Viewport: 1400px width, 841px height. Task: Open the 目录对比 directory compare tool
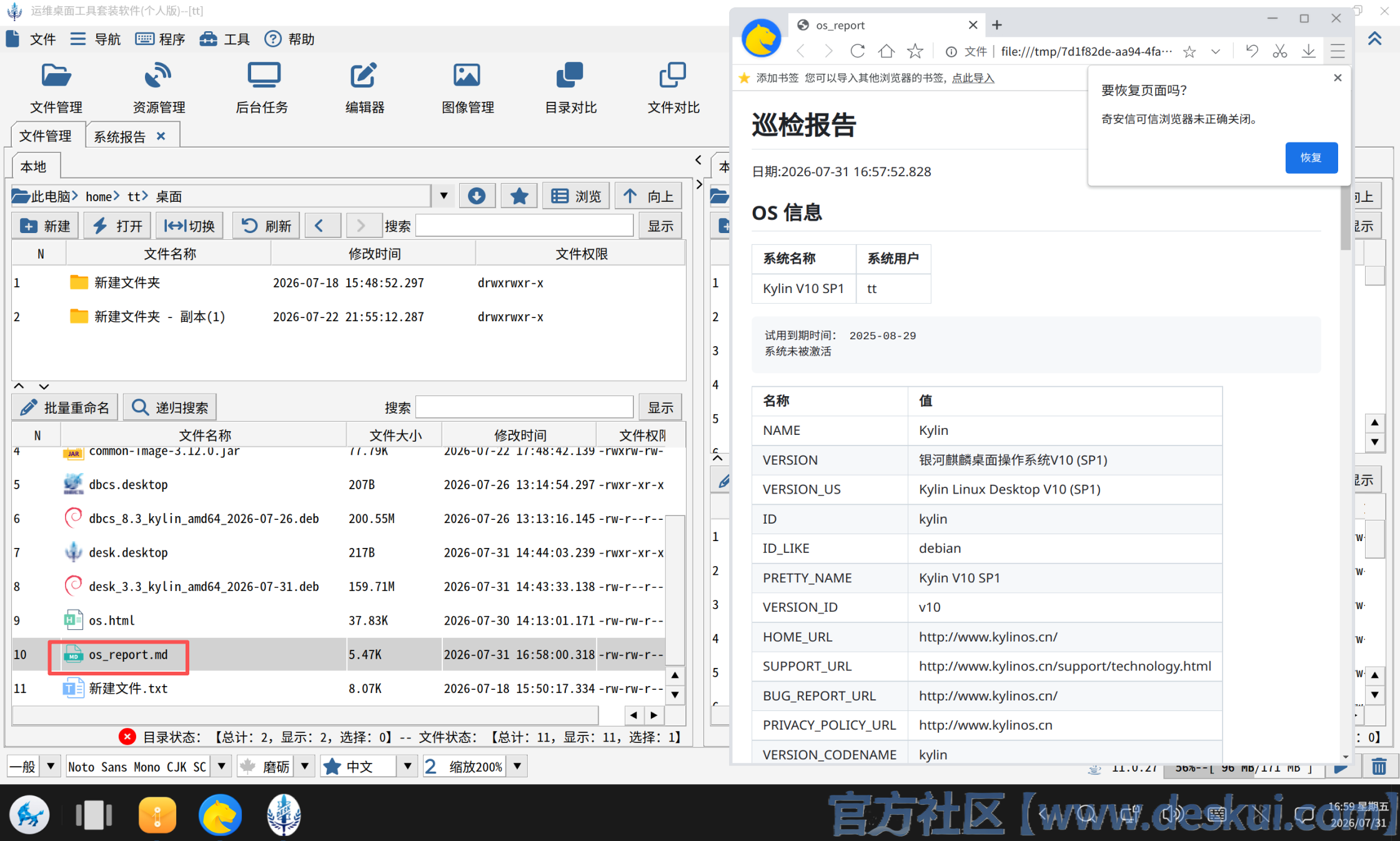click(570, 88)
